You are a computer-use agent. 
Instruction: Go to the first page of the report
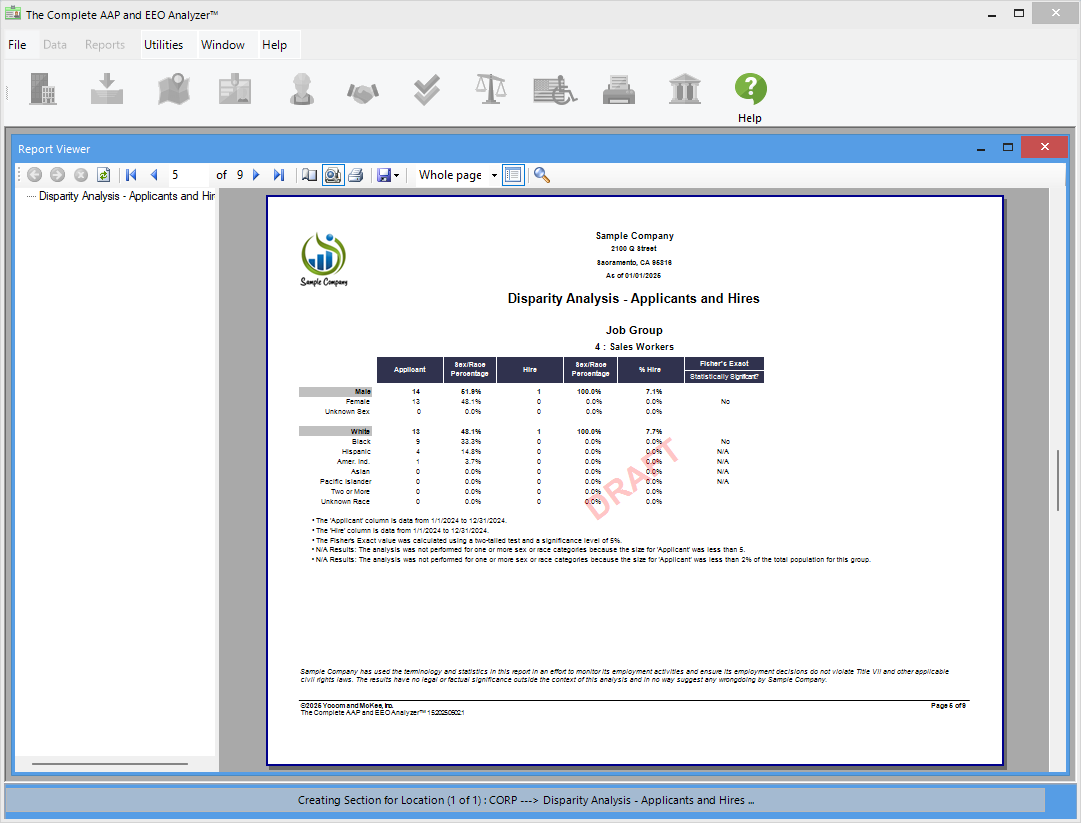click(x=131, y=175)
